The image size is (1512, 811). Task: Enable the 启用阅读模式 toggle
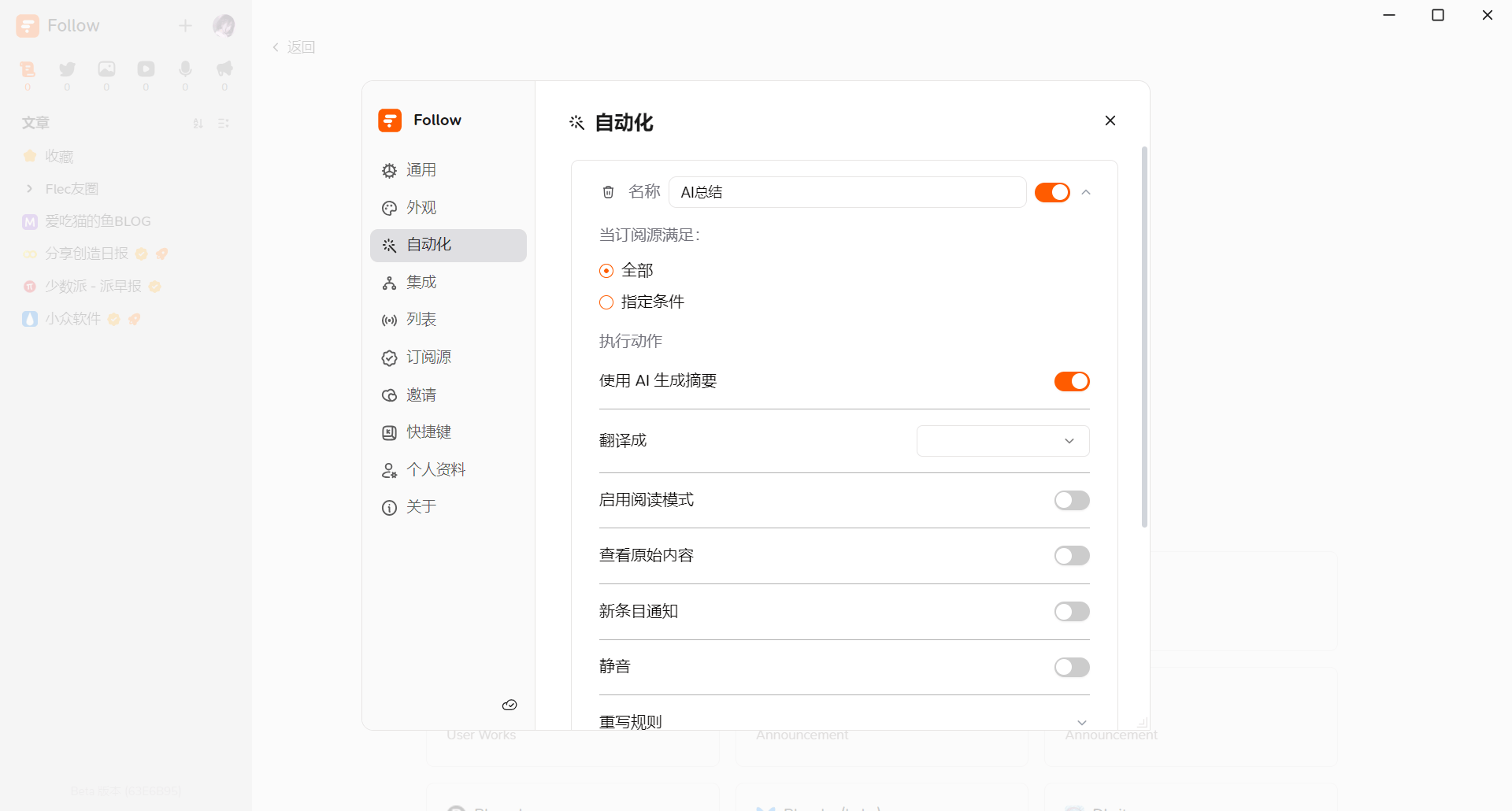[x=1071, y=500]
